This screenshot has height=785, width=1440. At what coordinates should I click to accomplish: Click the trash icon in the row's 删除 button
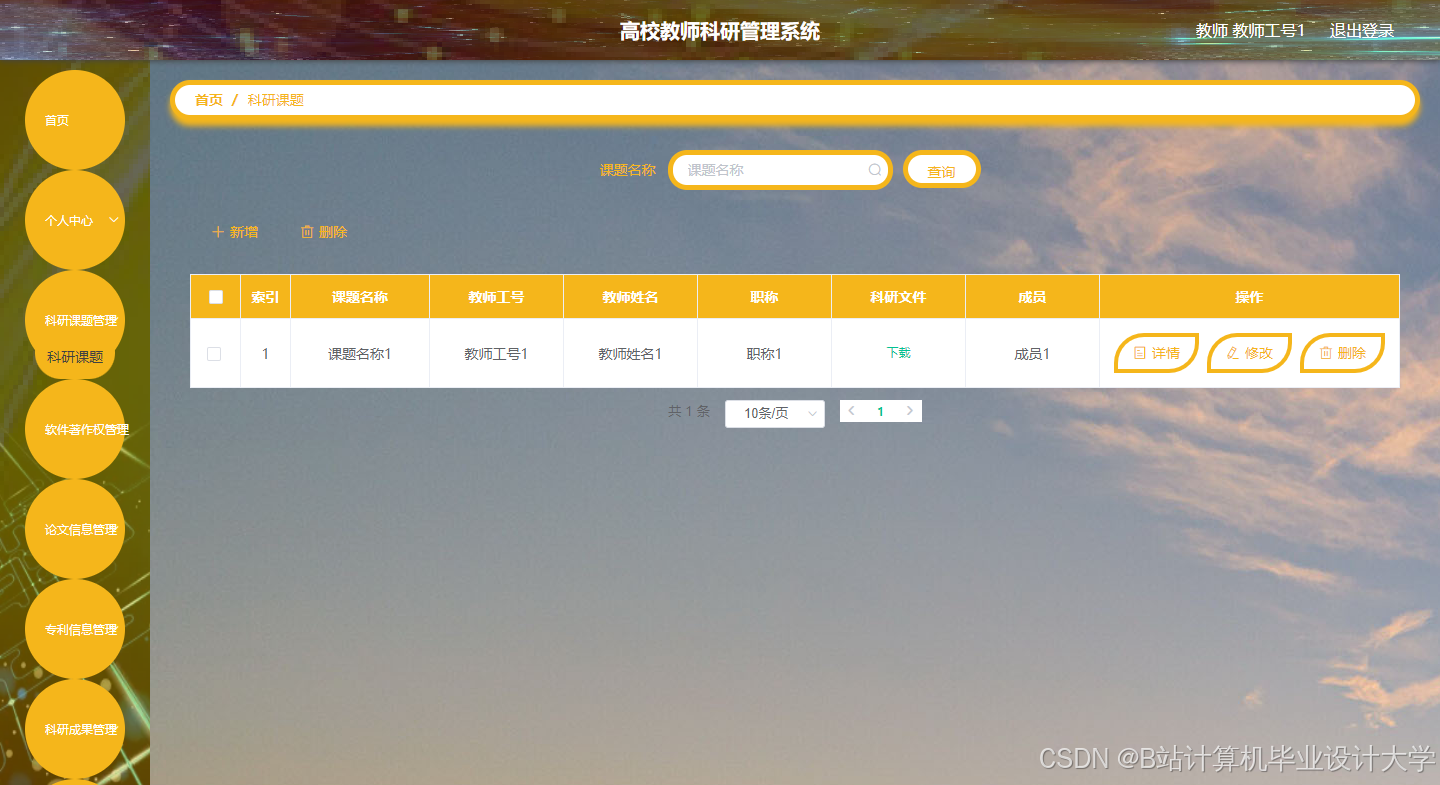coord(1326,353)
